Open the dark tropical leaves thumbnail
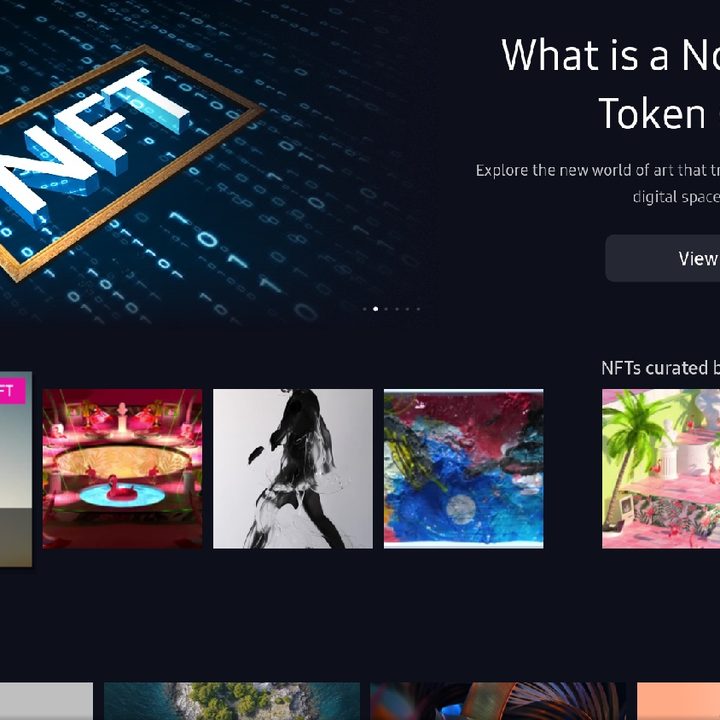This screenshot has height=720, width=720. pyautogui.click(x=498, y=701)
